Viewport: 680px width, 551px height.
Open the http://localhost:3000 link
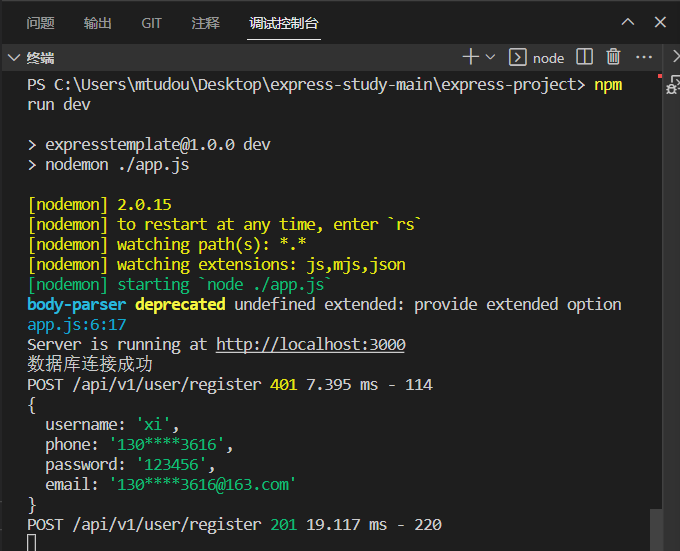[x=310, y=345]
